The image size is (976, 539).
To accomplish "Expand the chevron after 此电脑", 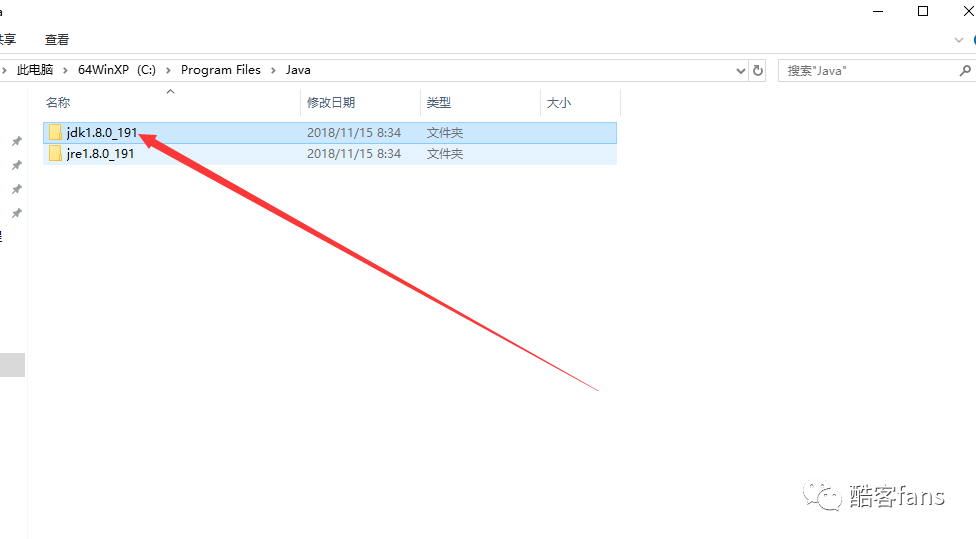I will [65, 70].
